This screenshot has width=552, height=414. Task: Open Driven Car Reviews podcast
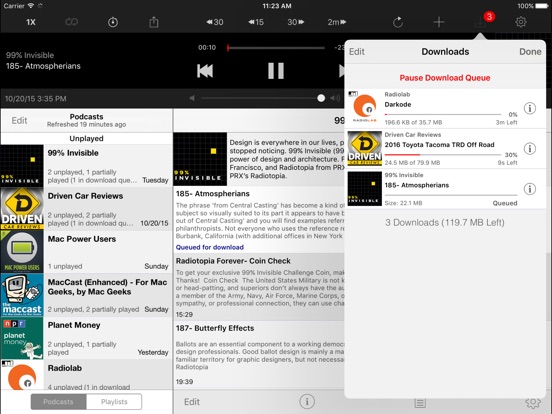pyautogui.click(x=87, y=209)
